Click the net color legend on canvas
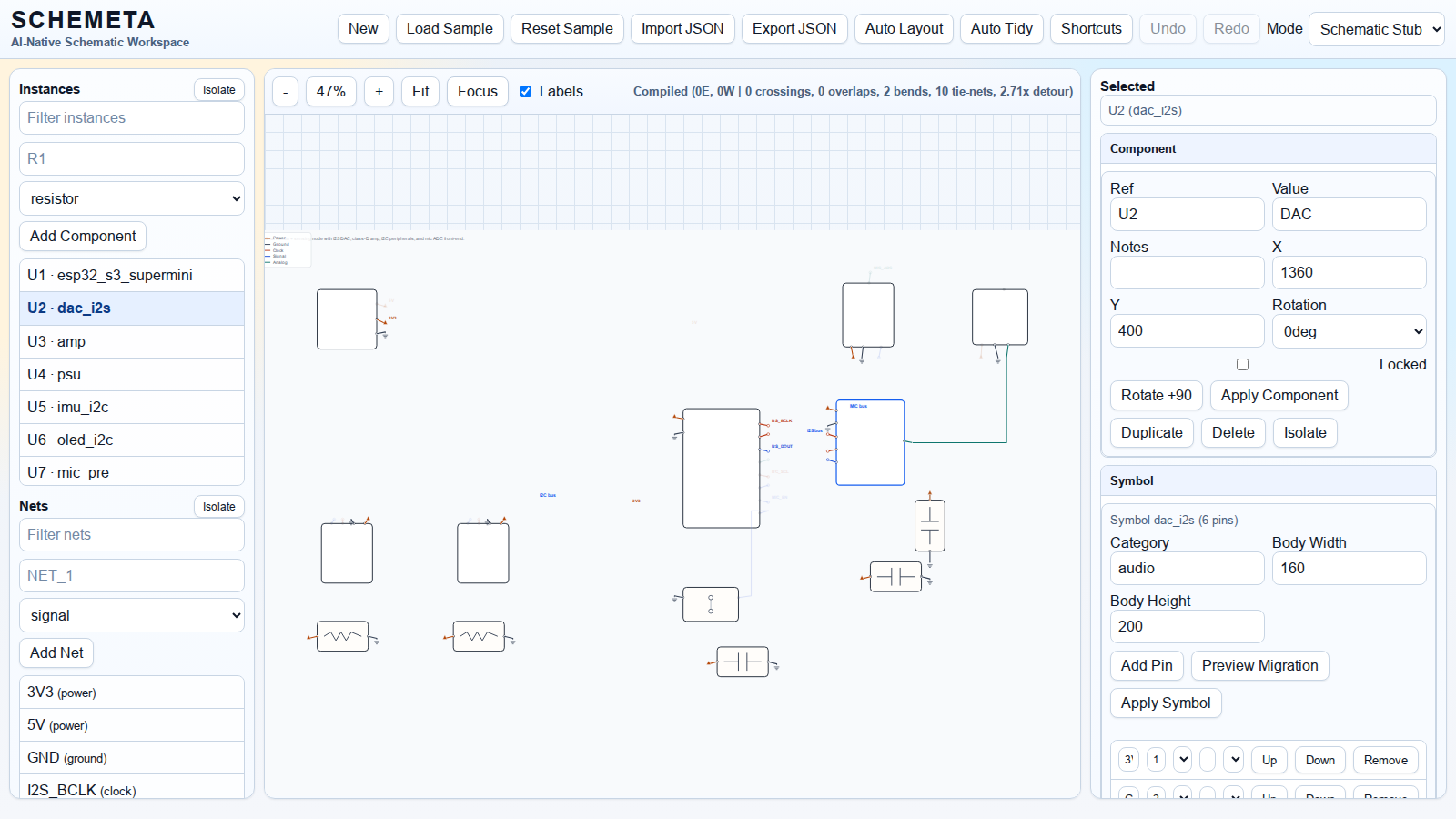Screen dimensions: 1456x819 pos(288,250)
